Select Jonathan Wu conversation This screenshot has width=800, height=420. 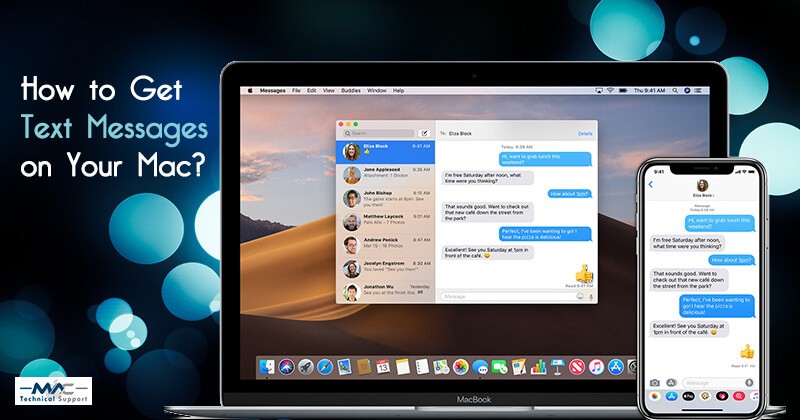[x=385, y=292]
